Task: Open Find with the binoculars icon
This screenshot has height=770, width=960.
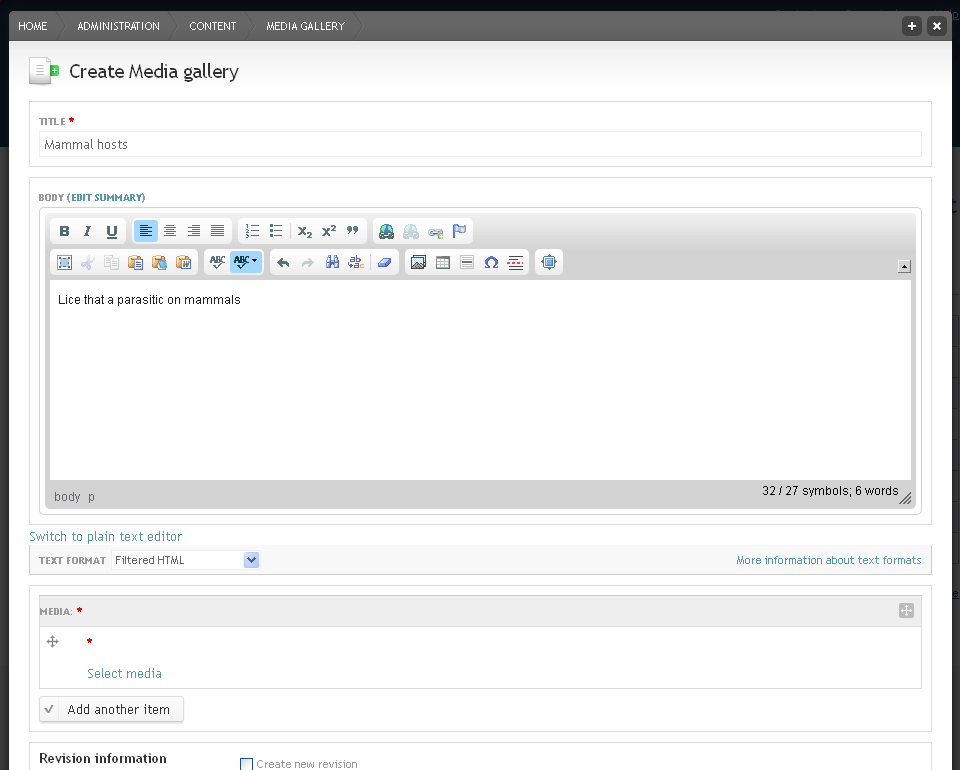Action: pyautogui.click(x=332, y=263)
